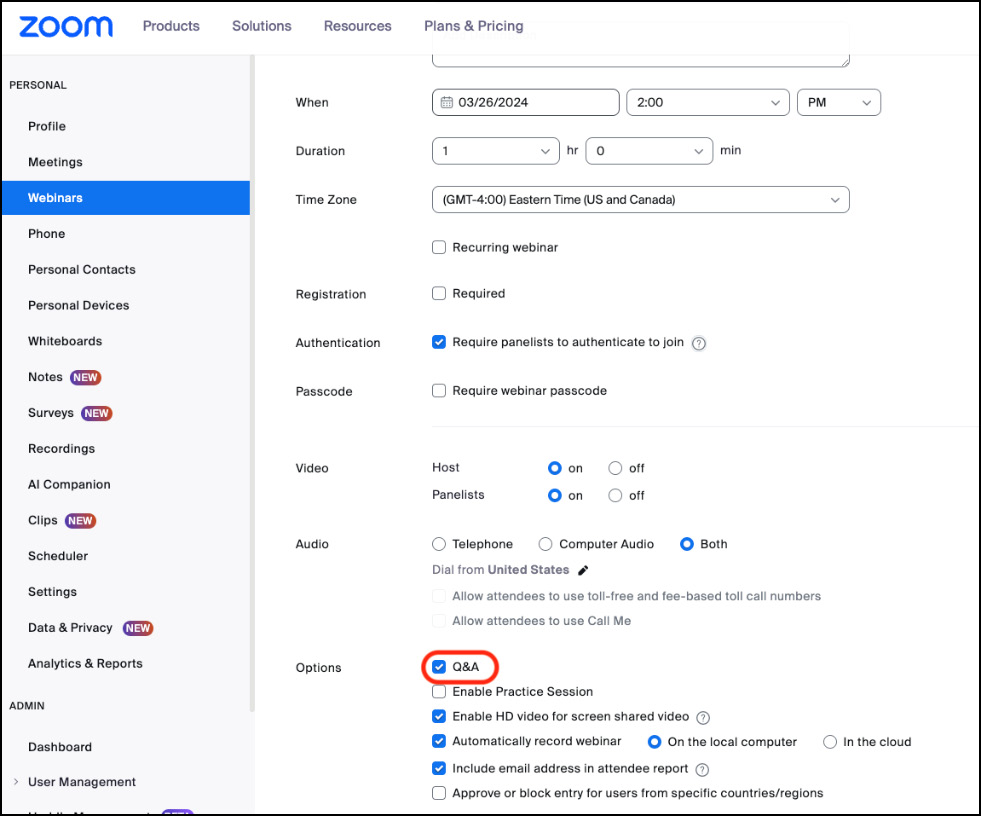This screenshot has width=981, height=816.
Task: Click the date field 03/26/2024
Action: click(526, 103)
